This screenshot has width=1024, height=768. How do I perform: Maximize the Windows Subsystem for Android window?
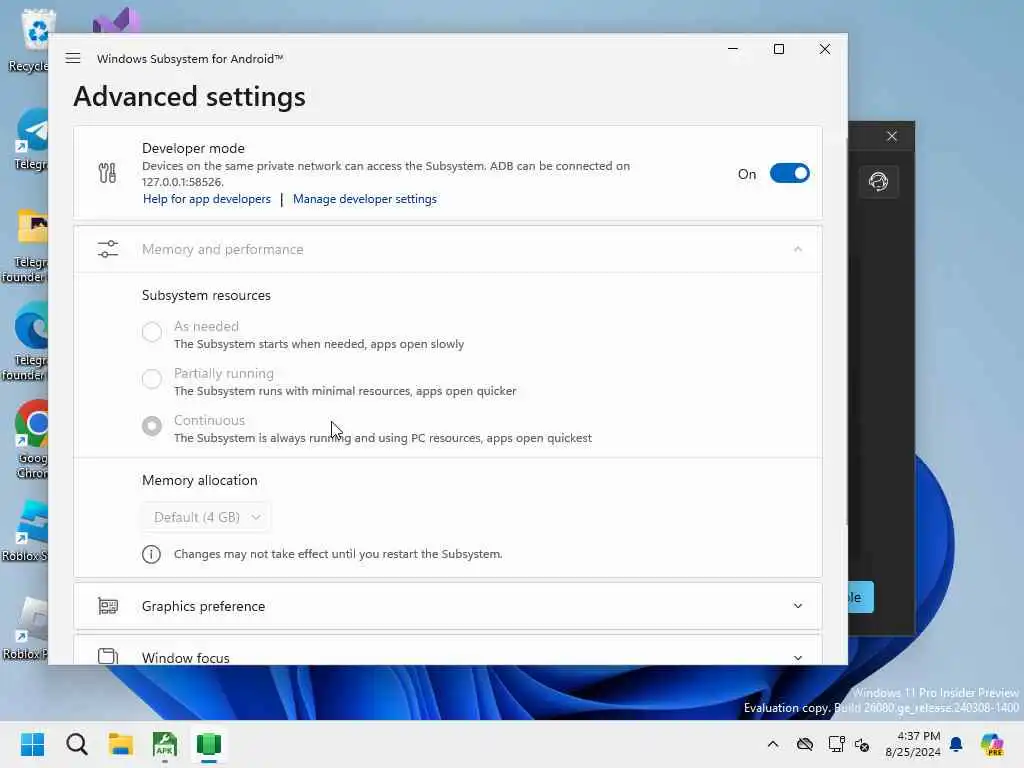[x=778, y=49]
